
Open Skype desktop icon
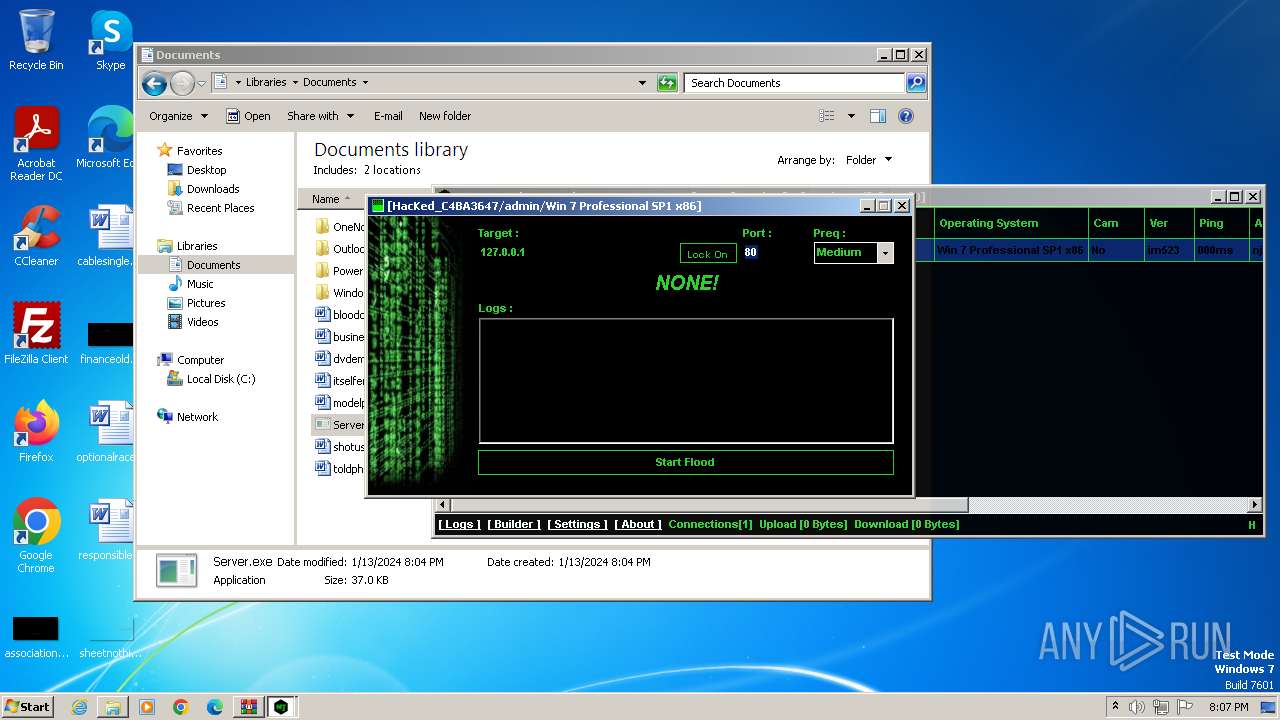pyautogui.click(x=110, y=40)
